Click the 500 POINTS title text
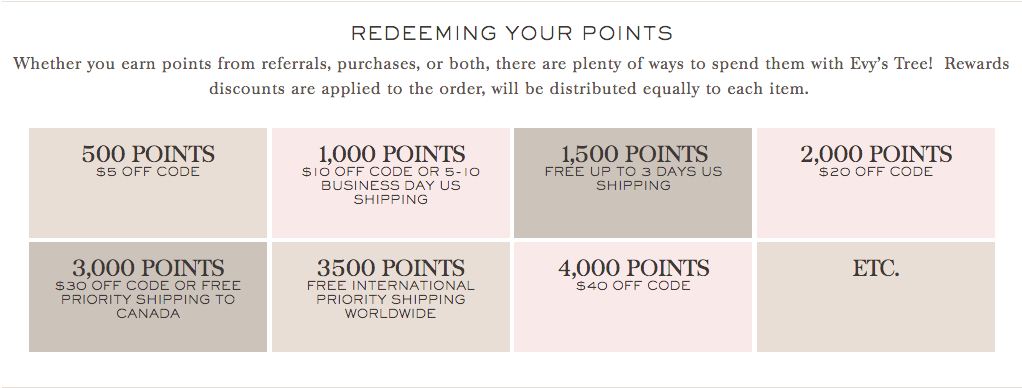The image size is (1022, 388). click(x=148, y=154)
